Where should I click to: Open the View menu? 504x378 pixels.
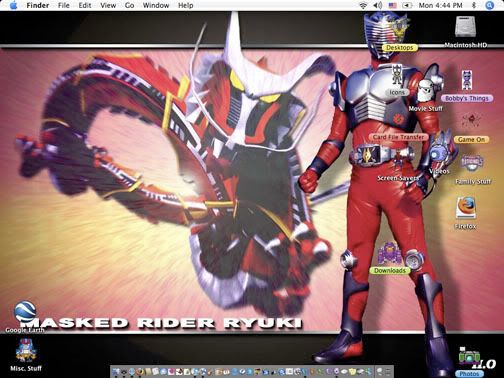click(108, 5)
